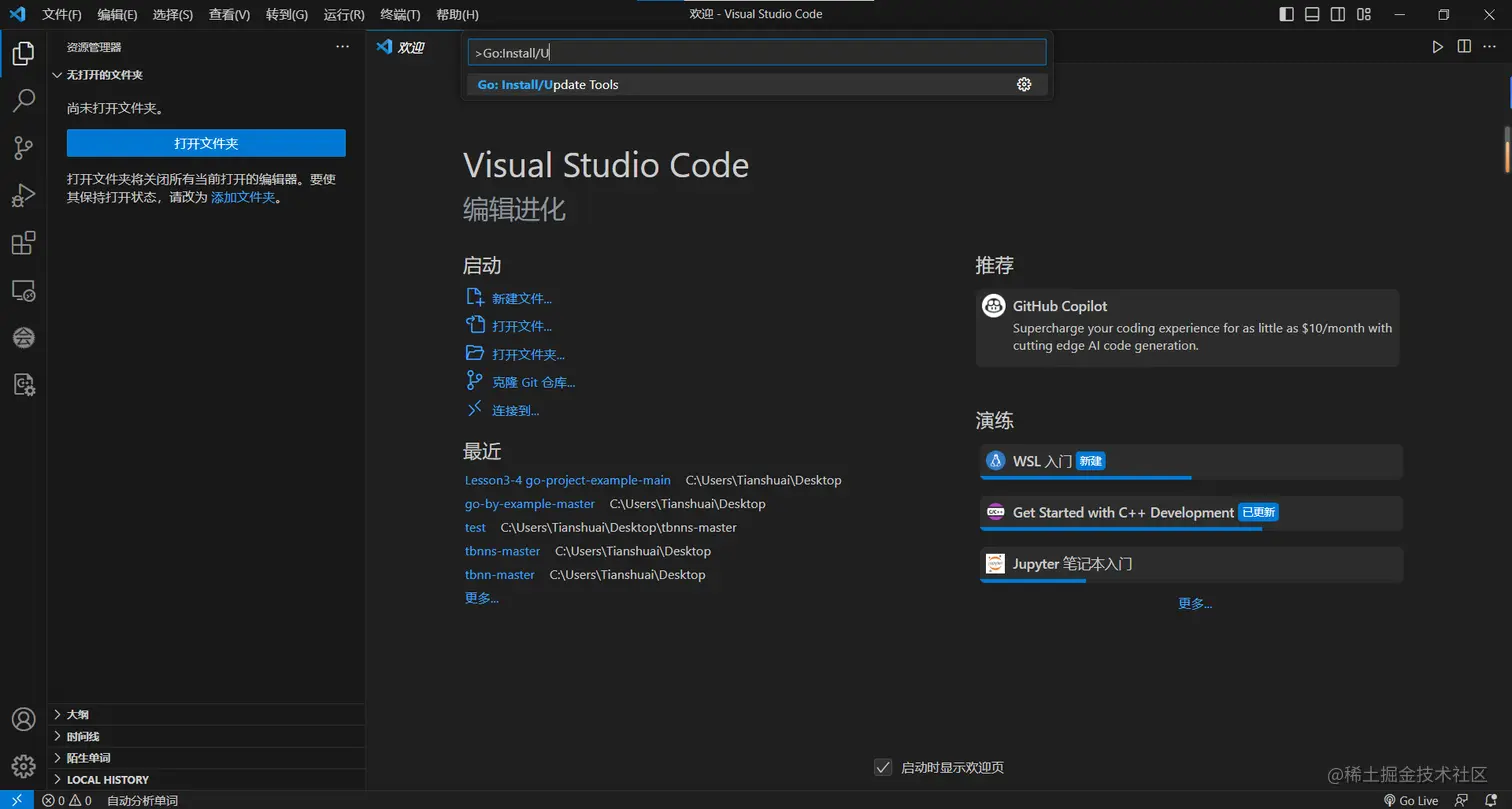
Task: Open the 选择(S) menu
Action: pyautogui.click(x=173, y=15)
